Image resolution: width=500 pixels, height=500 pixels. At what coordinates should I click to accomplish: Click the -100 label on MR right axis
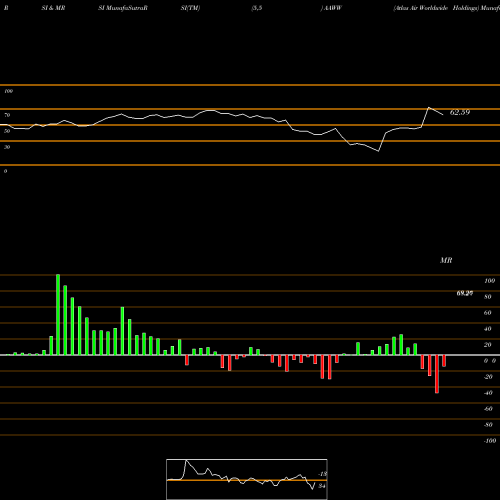pos(490,441)
